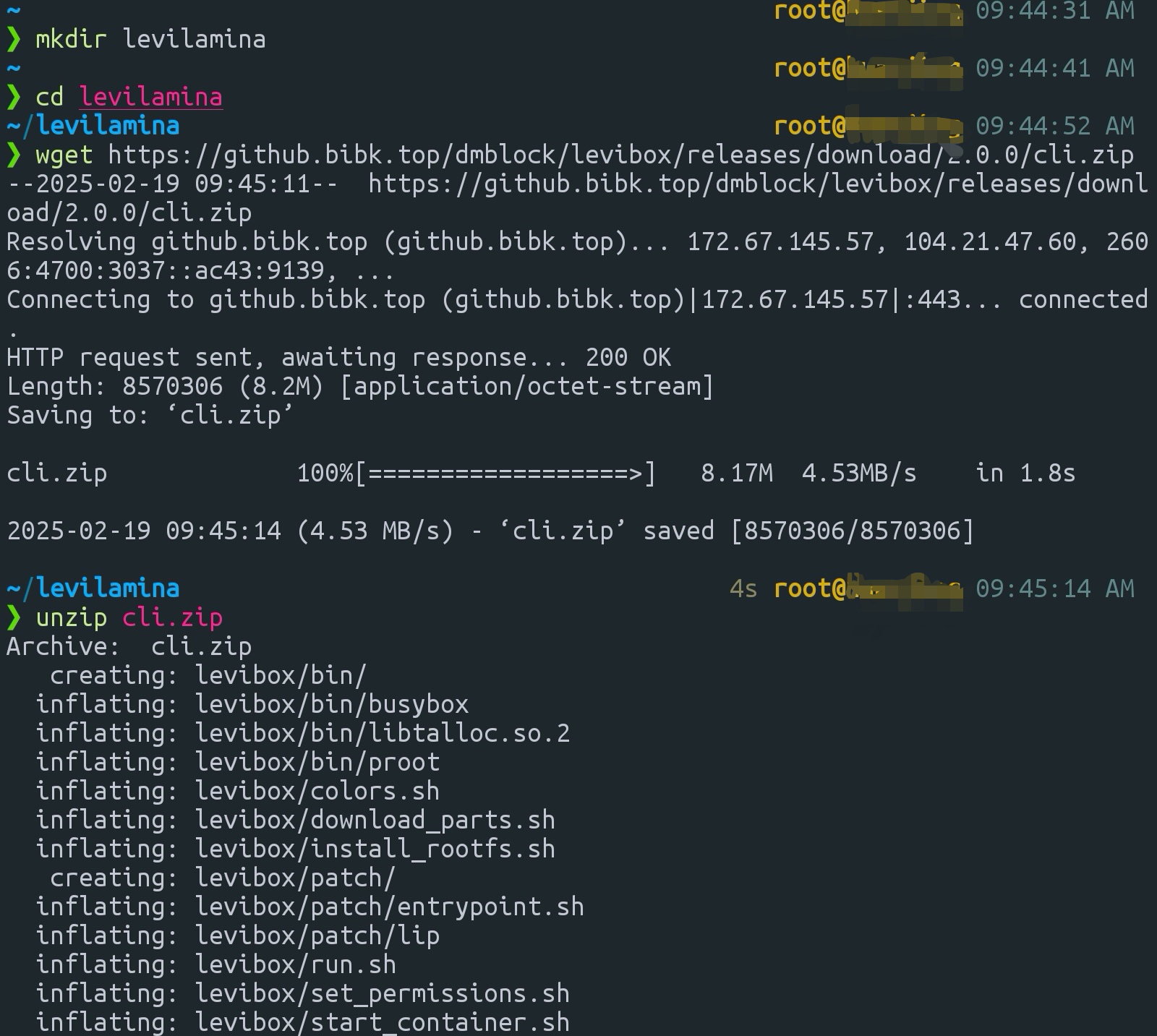Click the '4s' command duration indicator

point(743,588)
